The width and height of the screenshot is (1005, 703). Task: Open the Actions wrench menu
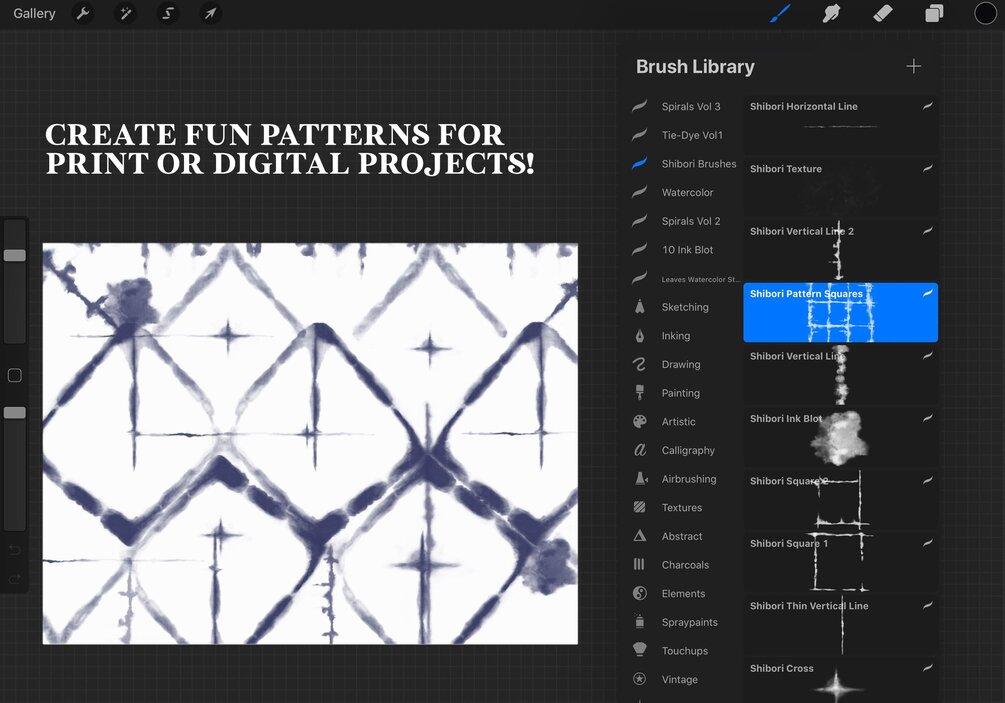(x=83, y=13)
